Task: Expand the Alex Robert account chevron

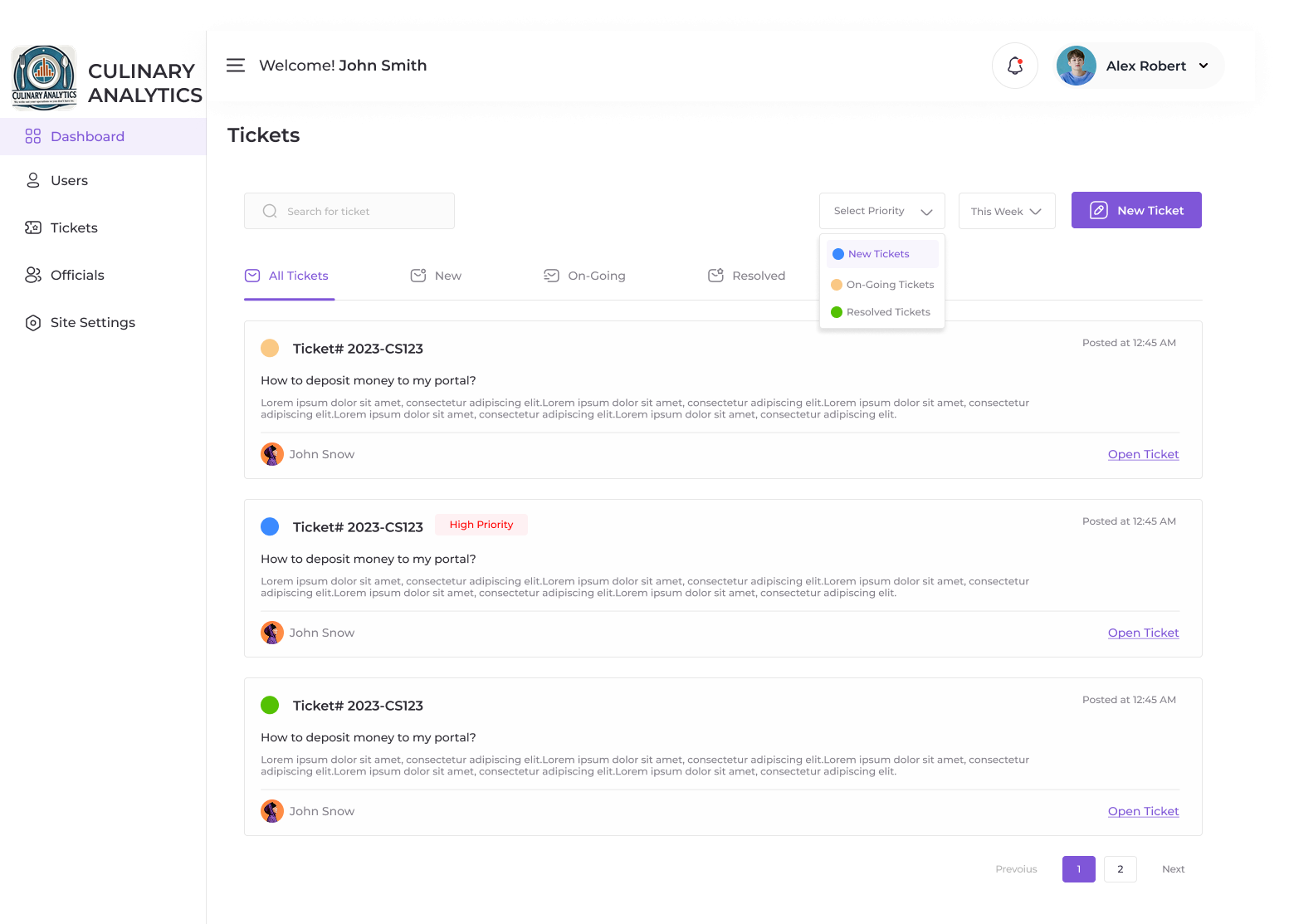Action: (1204, 66)
